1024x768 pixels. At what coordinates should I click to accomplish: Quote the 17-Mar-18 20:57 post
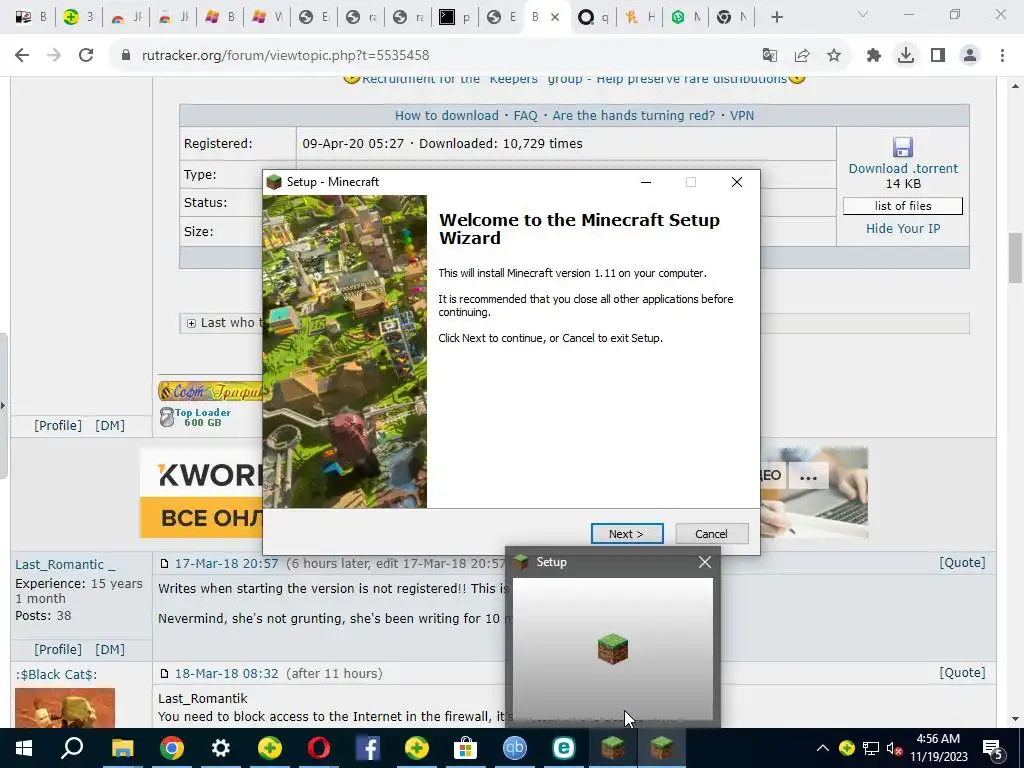coord(962,563)
